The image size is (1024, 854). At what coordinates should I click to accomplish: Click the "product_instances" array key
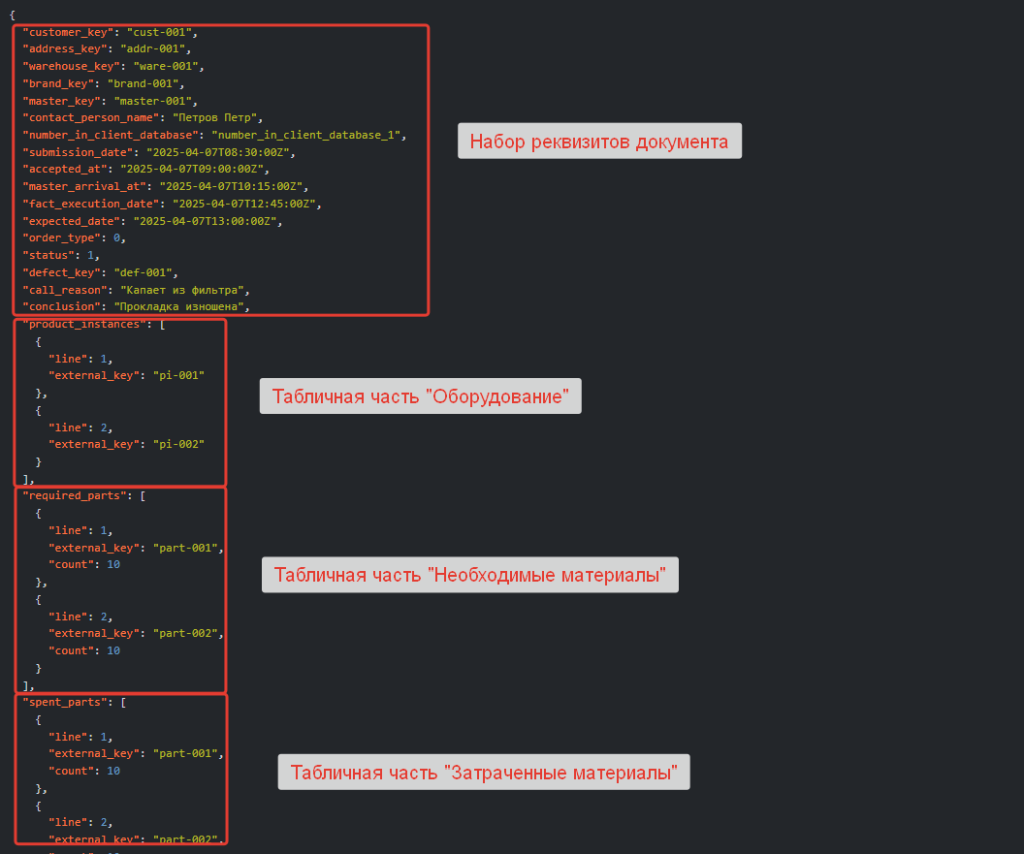pos(80,325)
